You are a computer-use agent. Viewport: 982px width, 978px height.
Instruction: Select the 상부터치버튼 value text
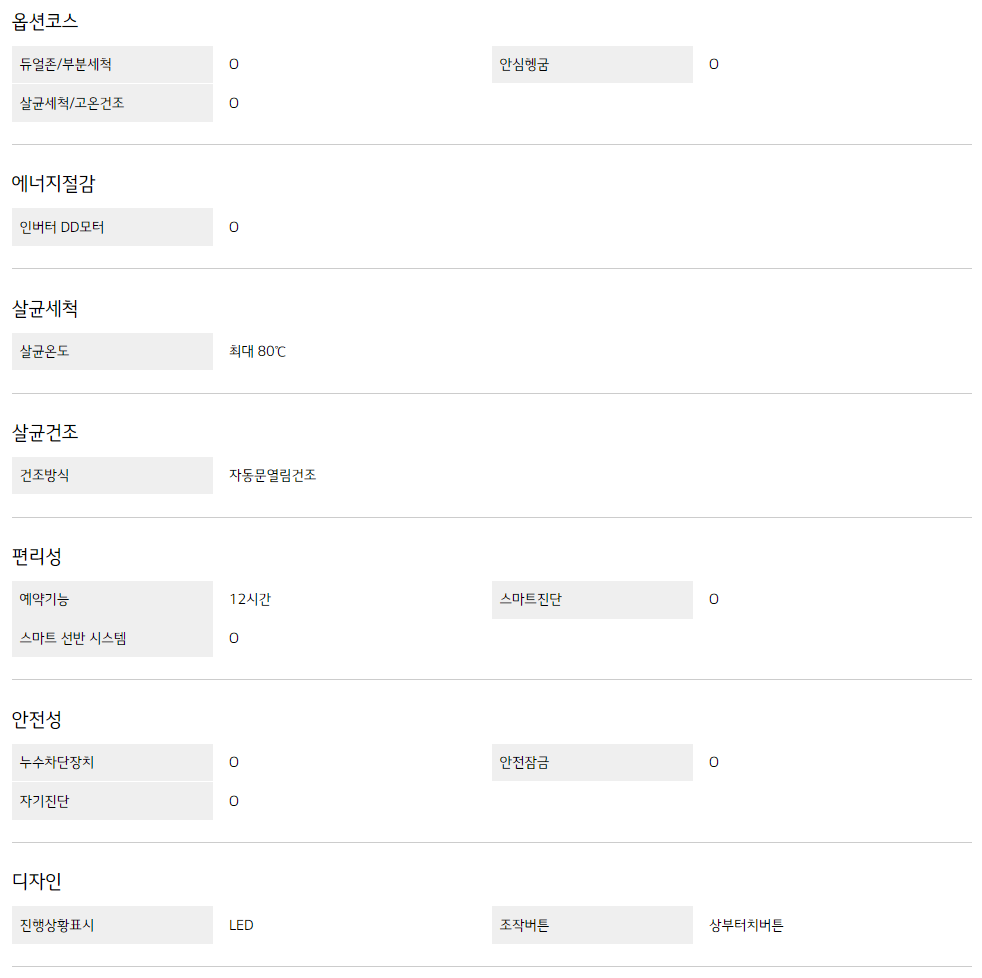click(x=746, y=925)
